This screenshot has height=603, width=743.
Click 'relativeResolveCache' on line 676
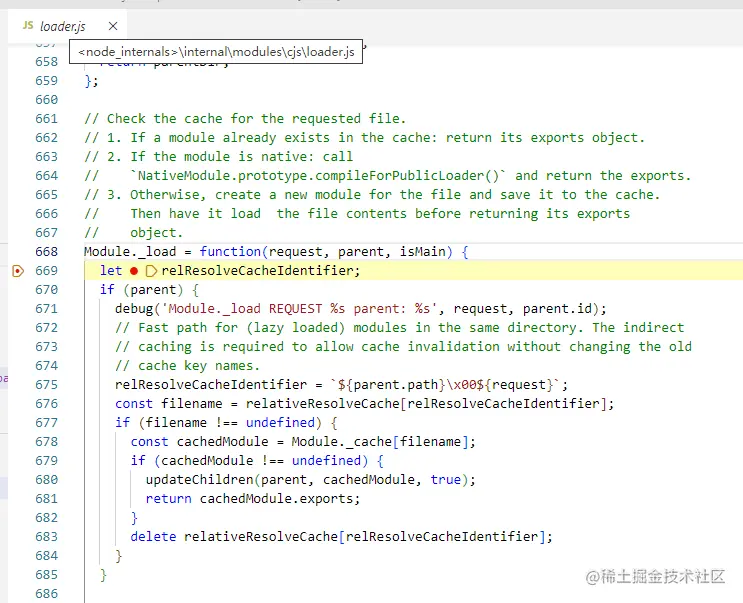point(322,404)
